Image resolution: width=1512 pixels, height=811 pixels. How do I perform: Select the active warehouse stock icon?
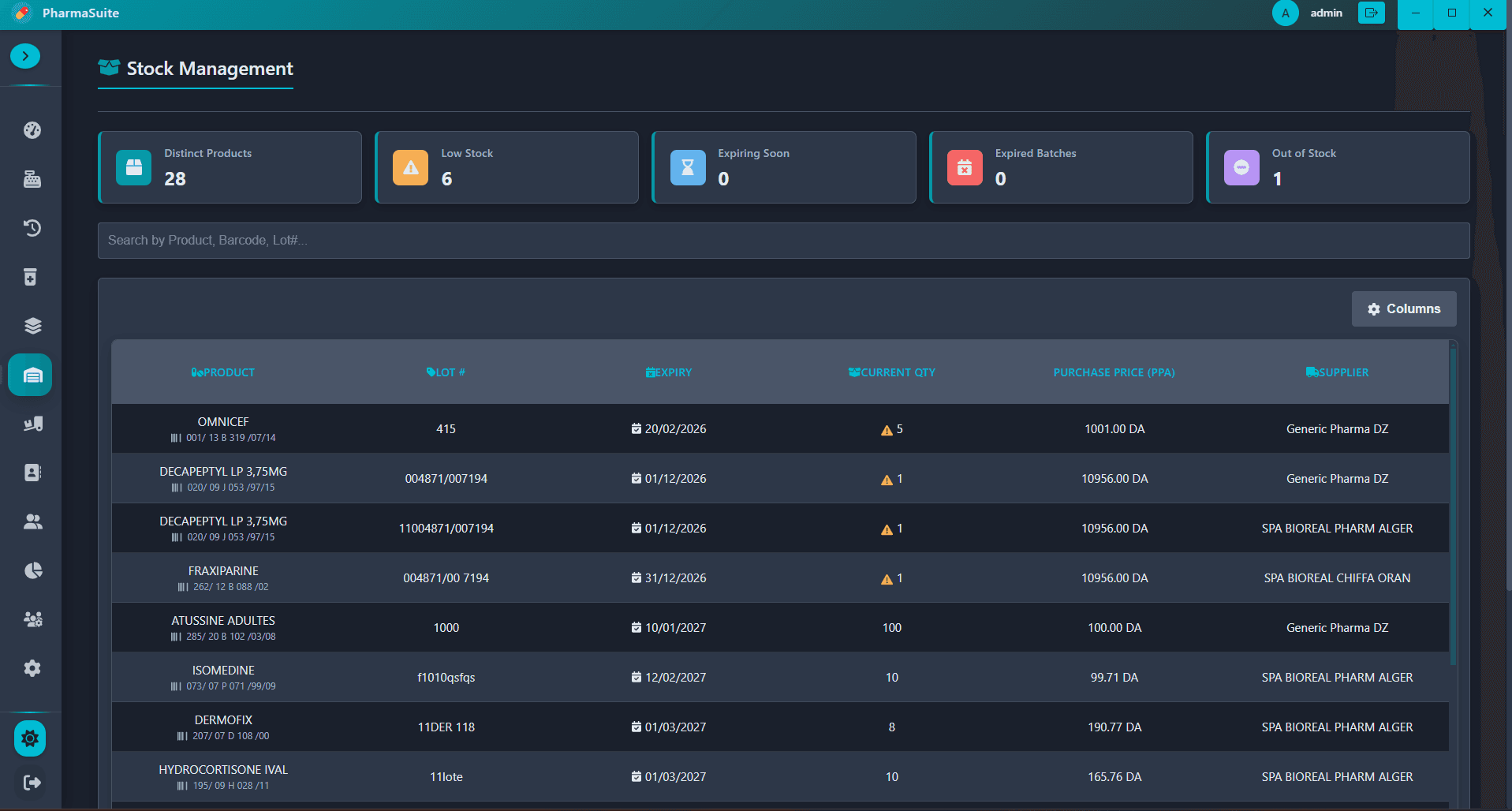pyautogui.click(x=31, y=375)
